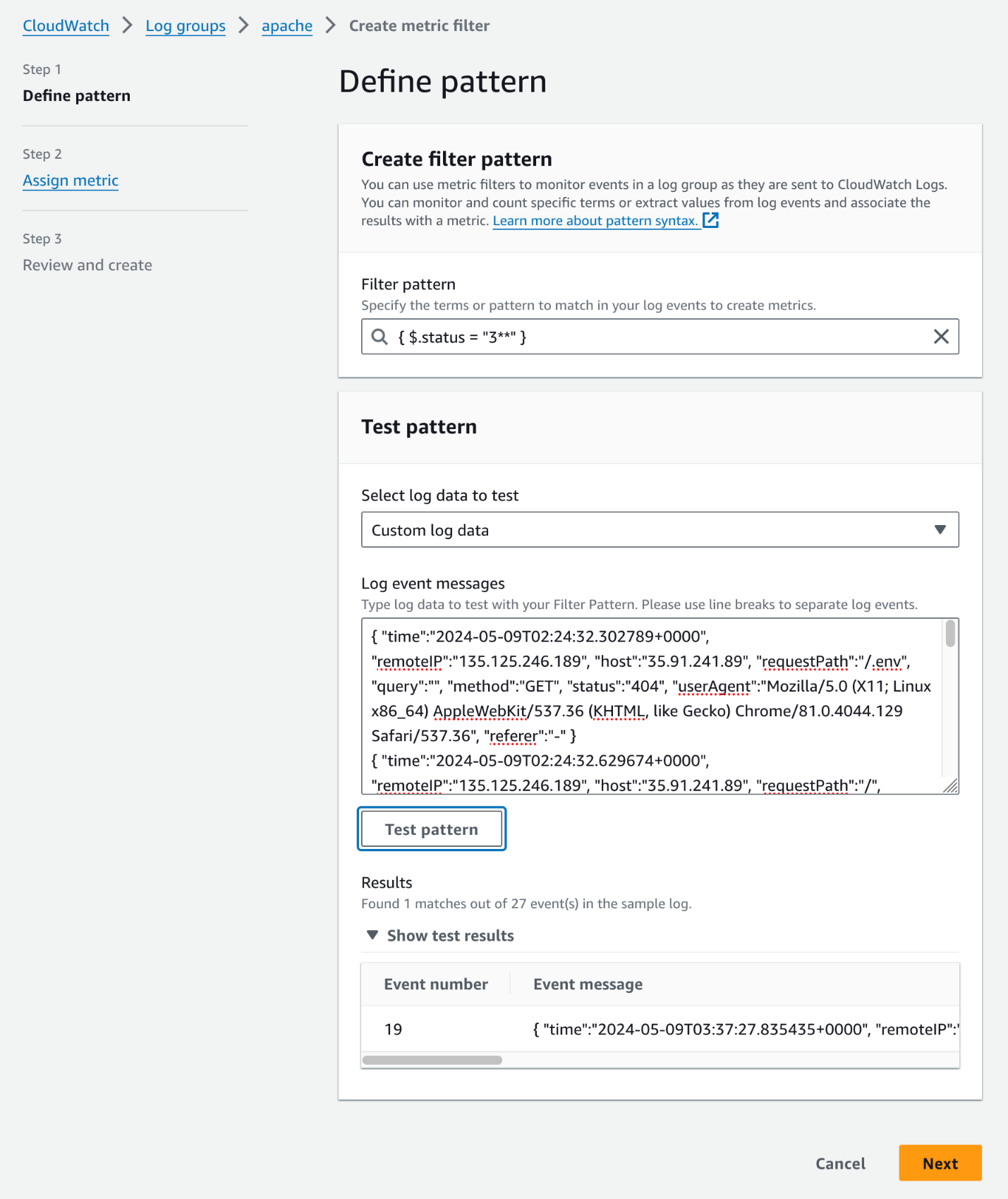Navigate to Log groups breadcrumb
Viewport: 1008px width, 1199px height.
tap(186, 26)
